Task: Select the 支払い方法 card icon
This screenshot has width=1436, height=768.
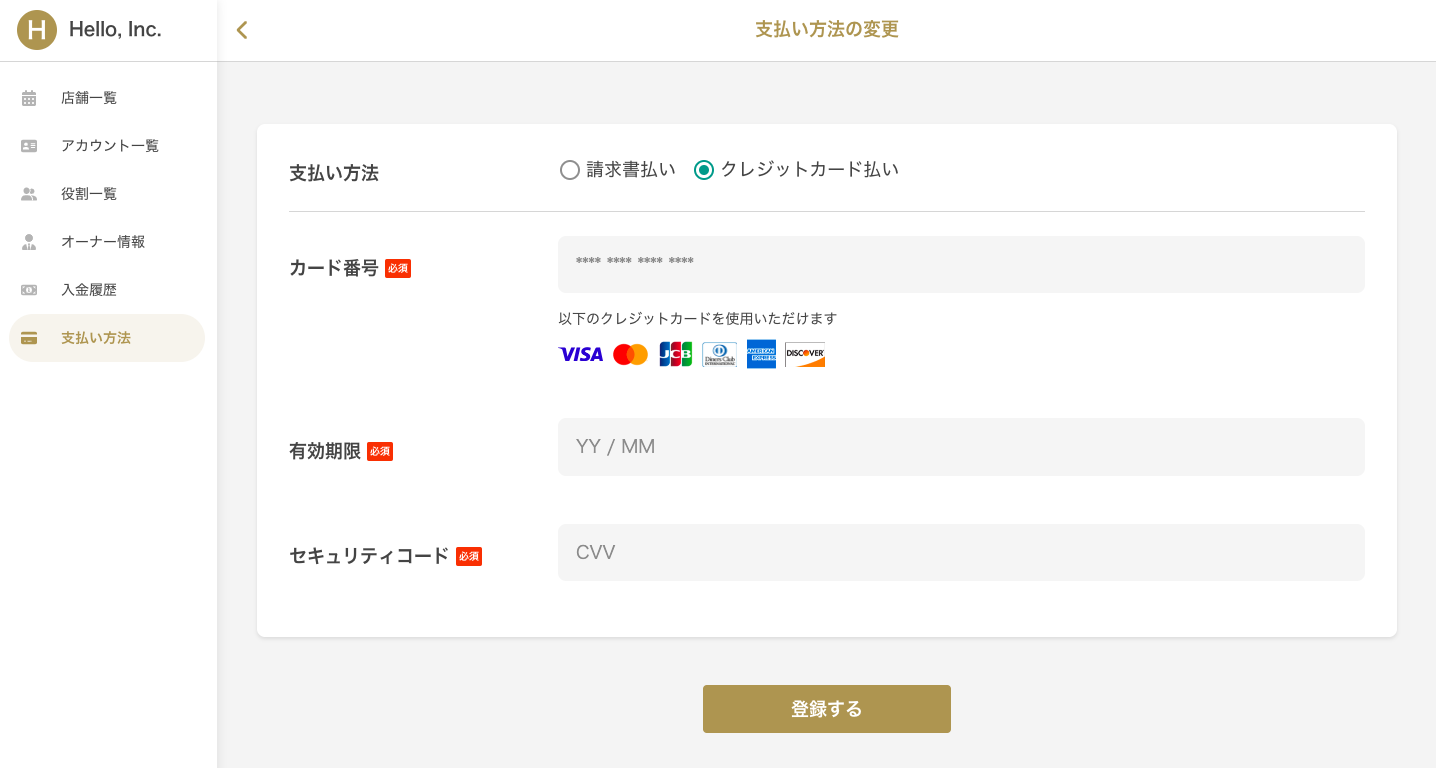Action: pos(27,337)
